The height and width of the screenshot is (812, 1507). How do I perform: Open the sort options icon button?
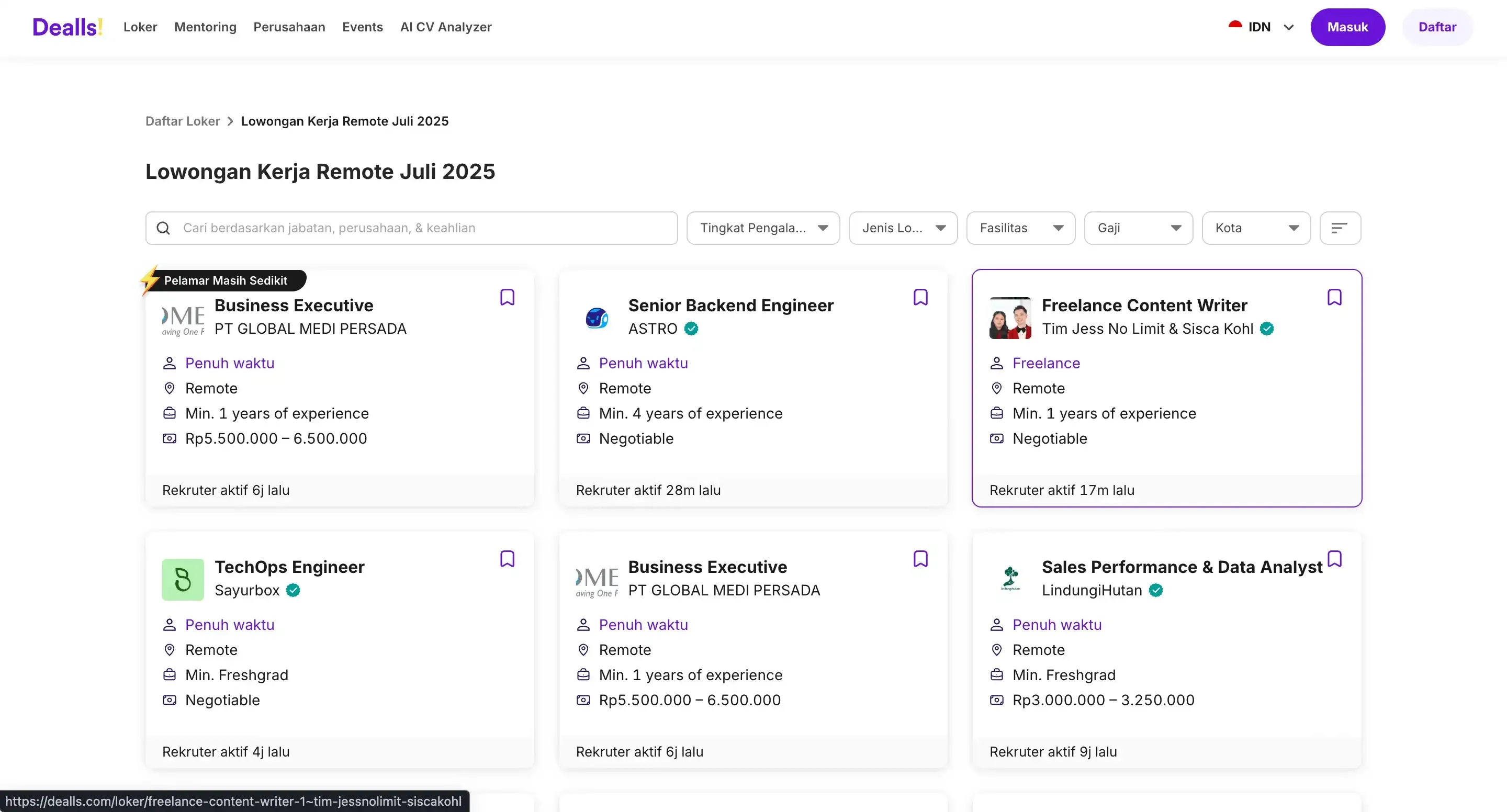click(1340, 228)
